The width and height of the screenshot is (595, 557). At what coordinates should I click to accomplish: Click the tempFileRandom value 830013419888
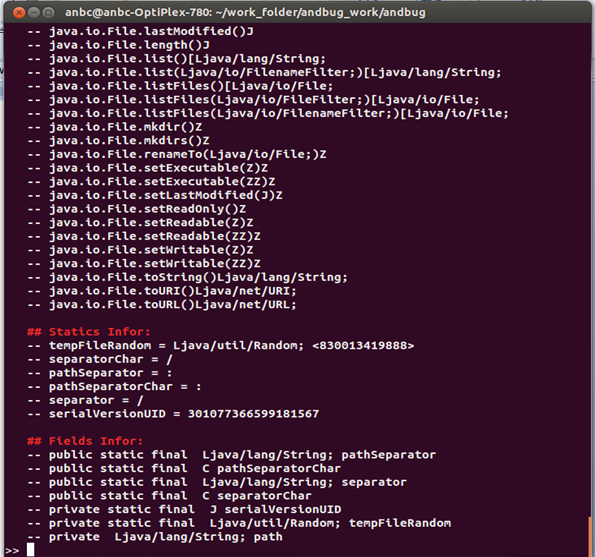363,346
